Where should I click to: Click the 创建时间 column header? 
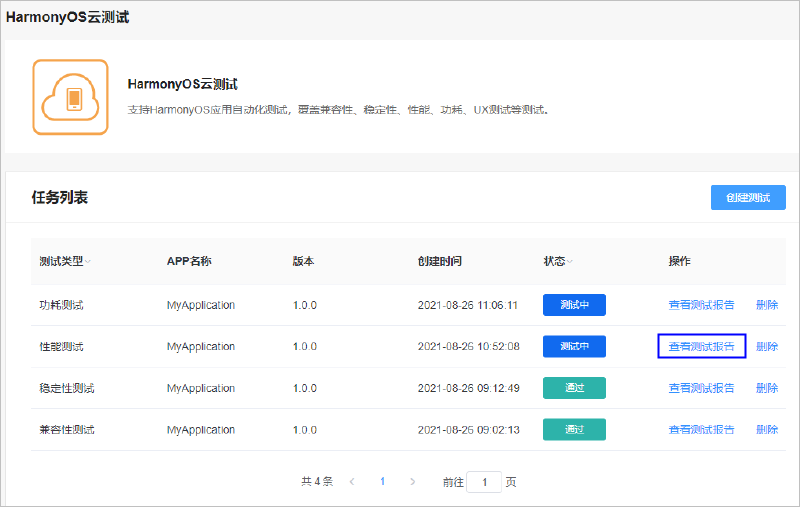[x=440, y=261]
